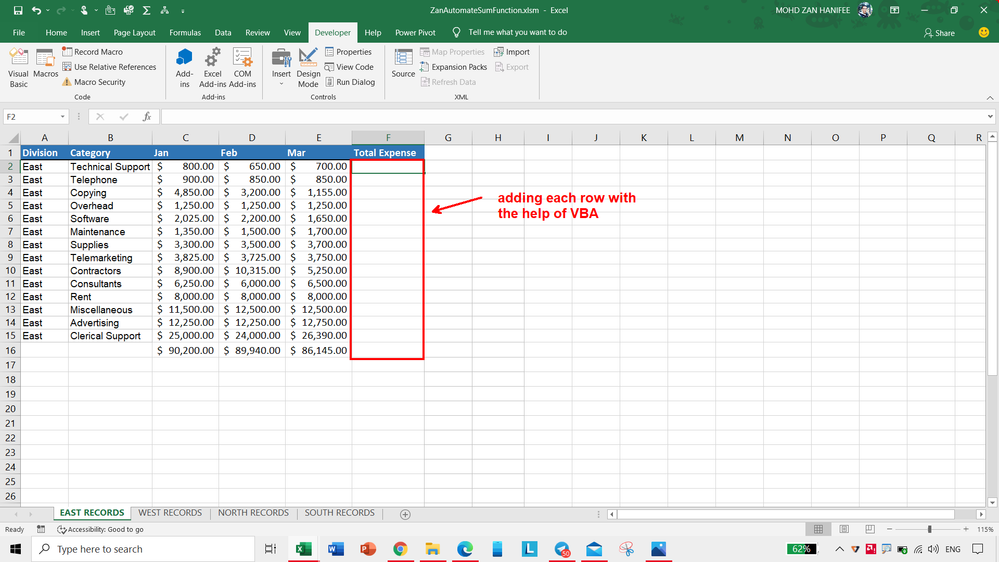The height and width of the screenshot is (562, 999).
Task: Toggle Use Relative References
Action: coord(109,67)
